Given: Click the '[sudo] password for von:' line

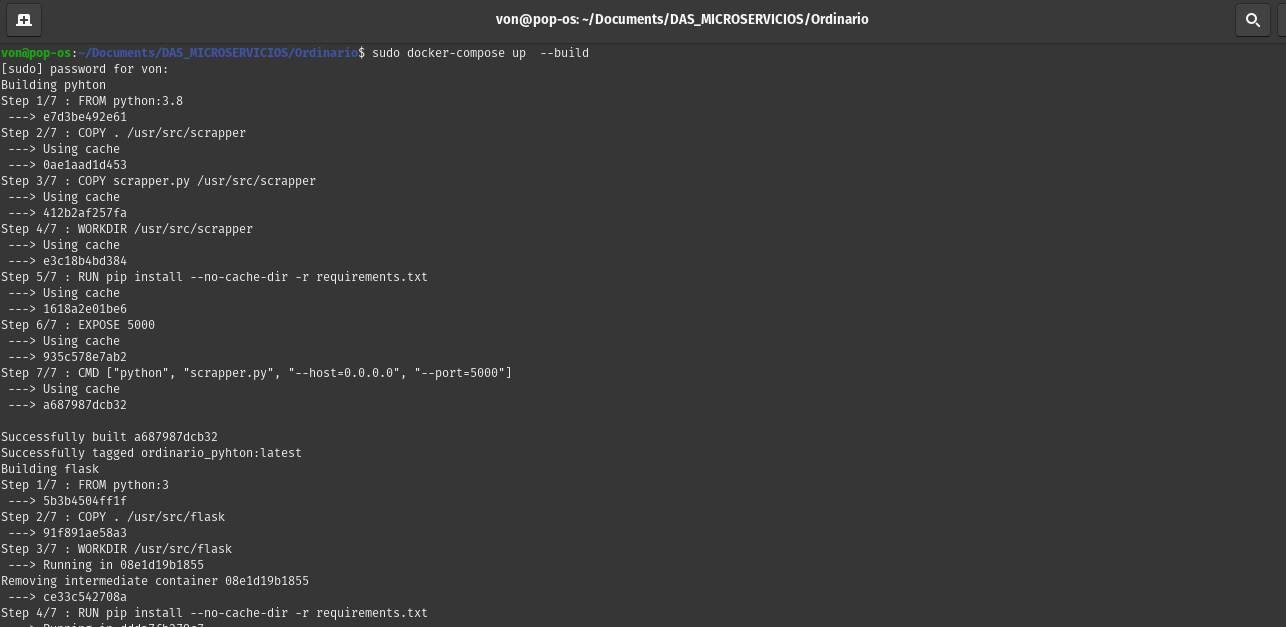Looking at the screenshot, I should (x=85, y=69).
